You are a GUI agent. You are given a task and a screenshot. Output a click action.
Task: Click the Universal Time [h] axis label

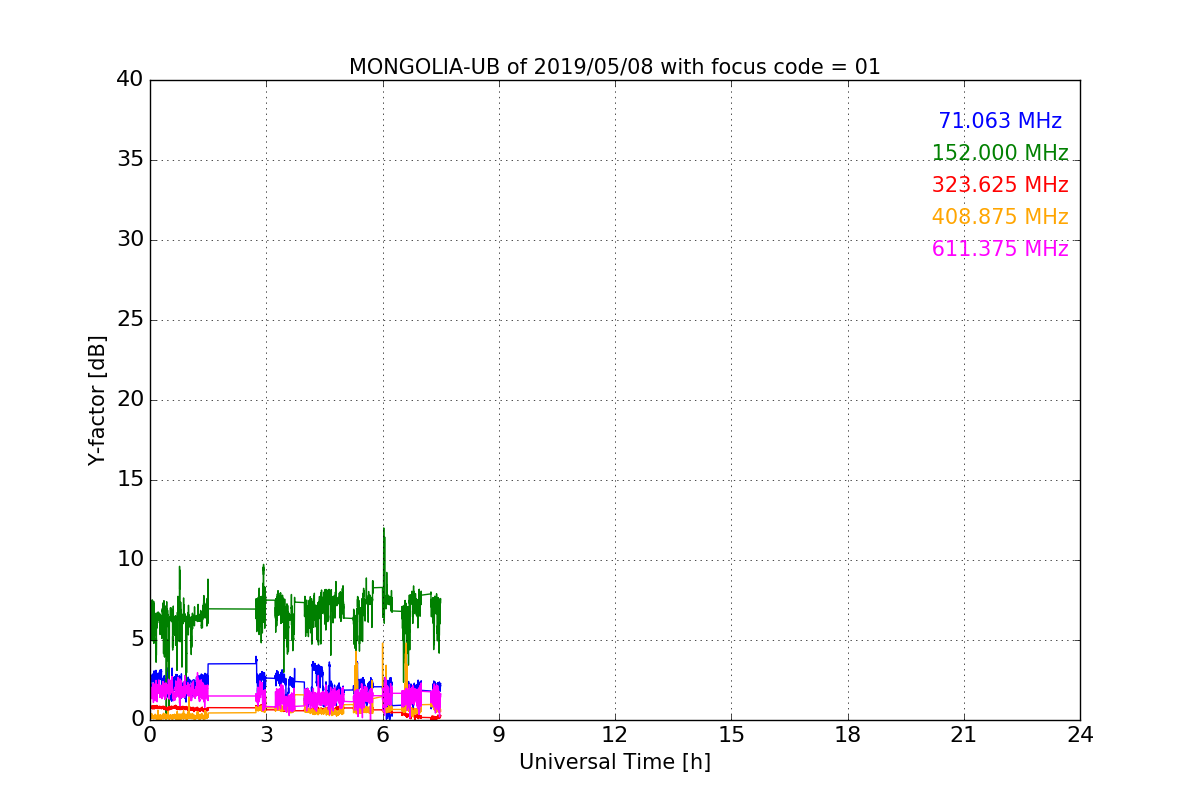(x=614, y=762)
